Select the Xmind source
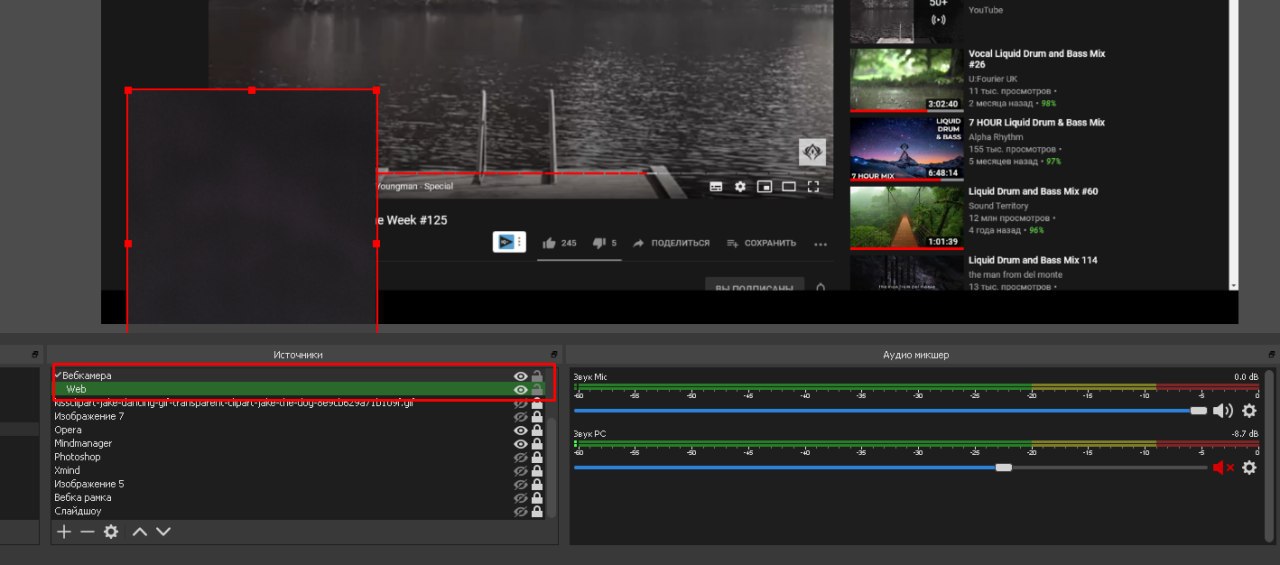 point(299,470)
